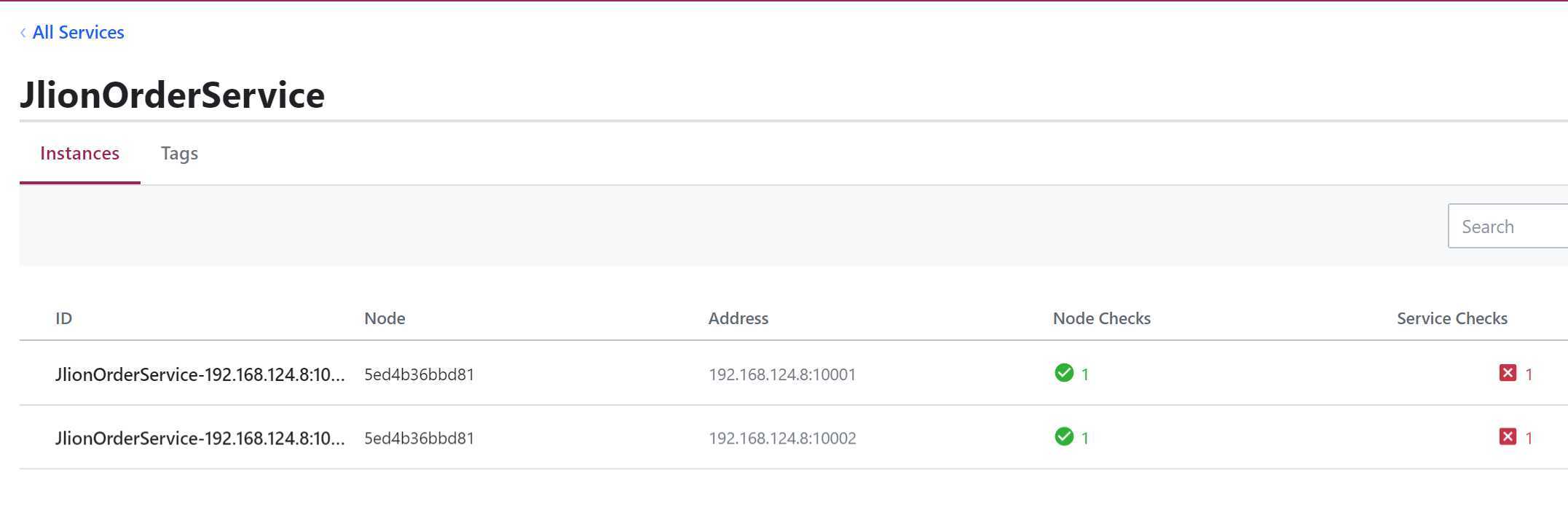Viewport: 1568px width, 515px height.
Task: Click the Node column header
Action: click(385, 318)
